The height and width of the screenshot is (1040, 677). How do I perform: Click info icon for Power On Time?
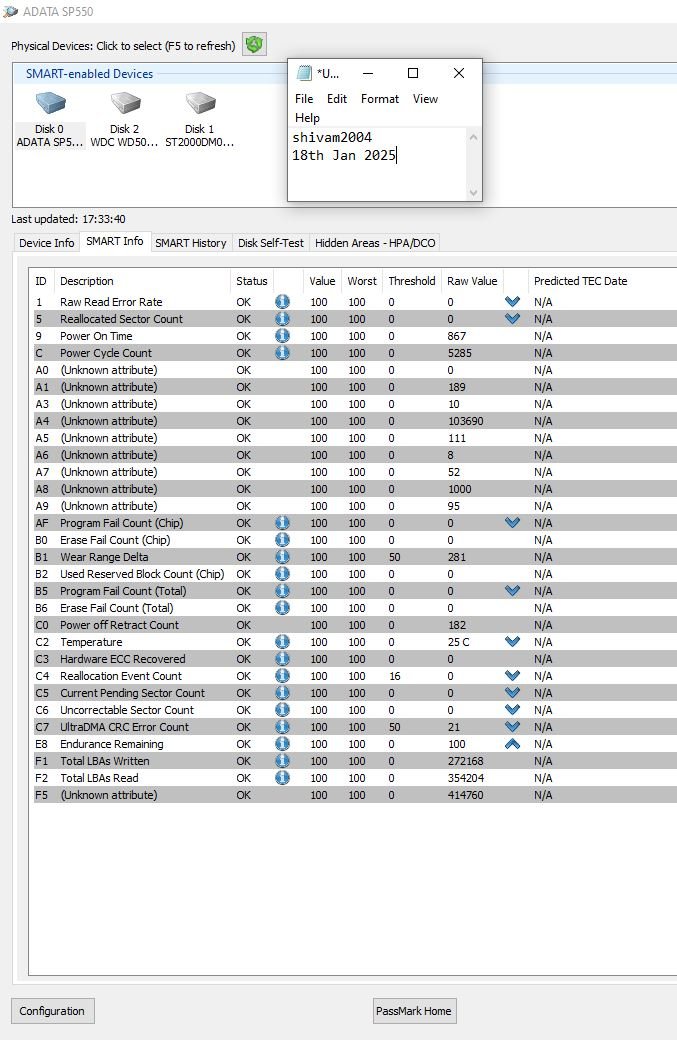click(282, 336)
